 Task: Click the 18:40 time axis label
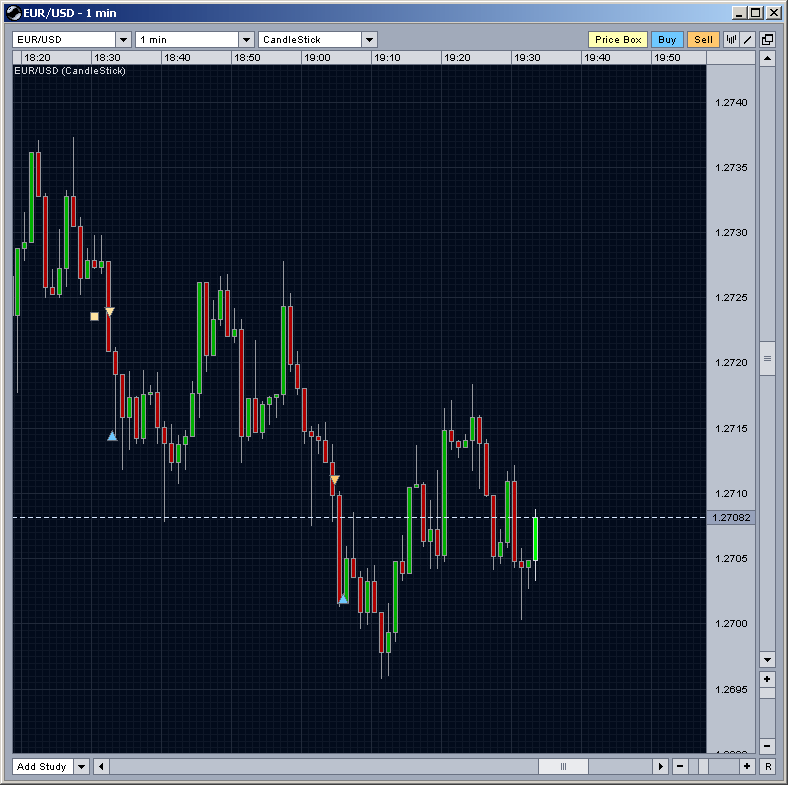pyautogui.click(x=177, y=57)
